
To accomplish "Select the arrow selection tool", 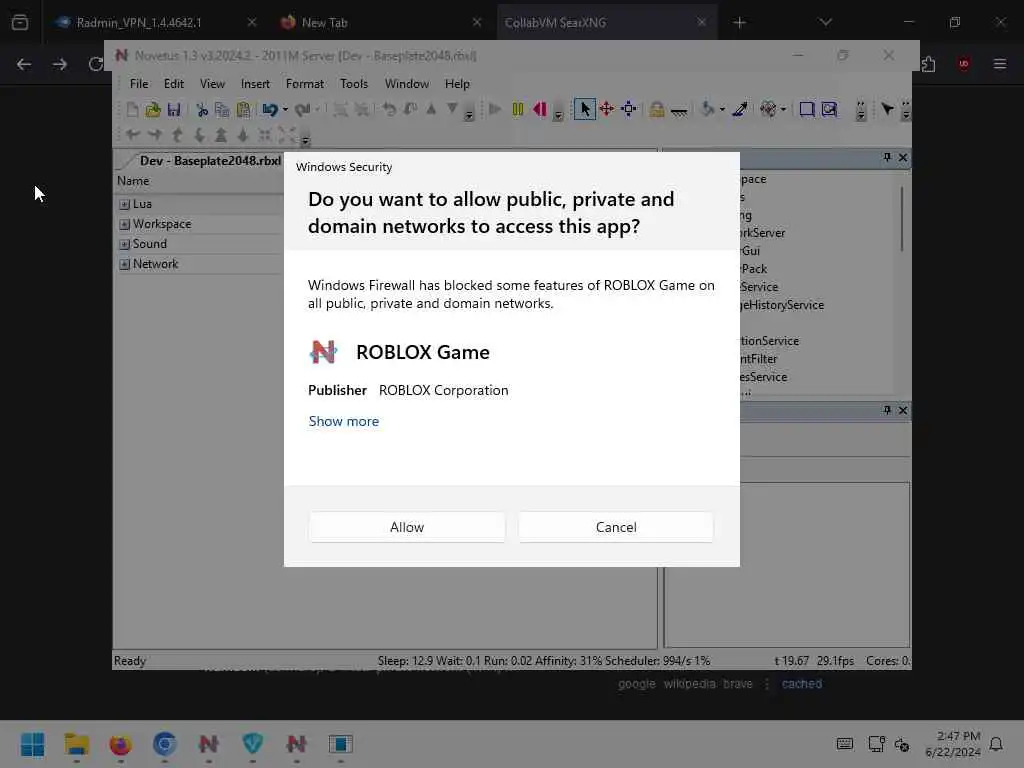I will (x=584, y=109).
